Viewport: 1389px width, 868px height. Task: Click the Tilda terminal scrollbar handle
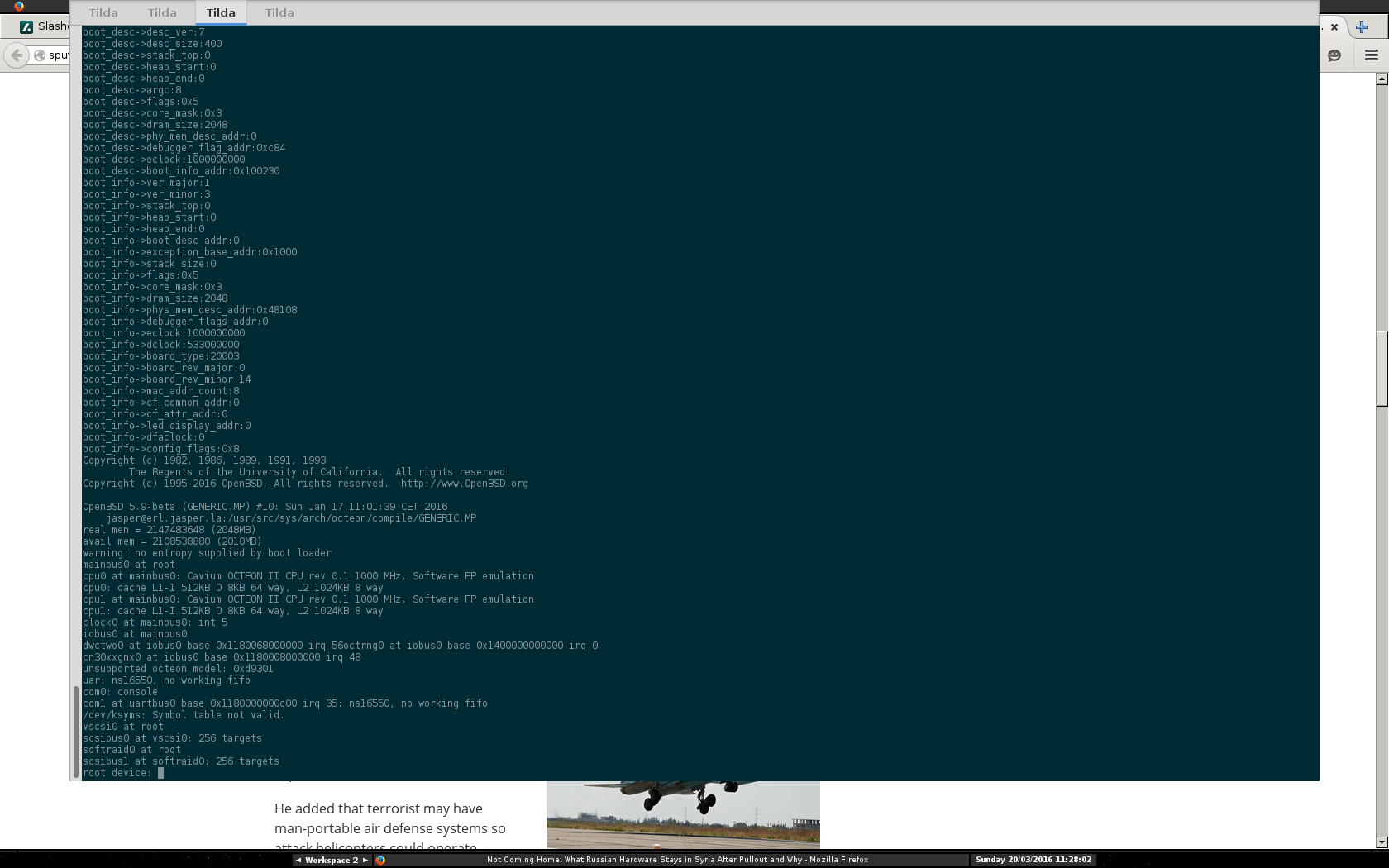pos(76,732)
